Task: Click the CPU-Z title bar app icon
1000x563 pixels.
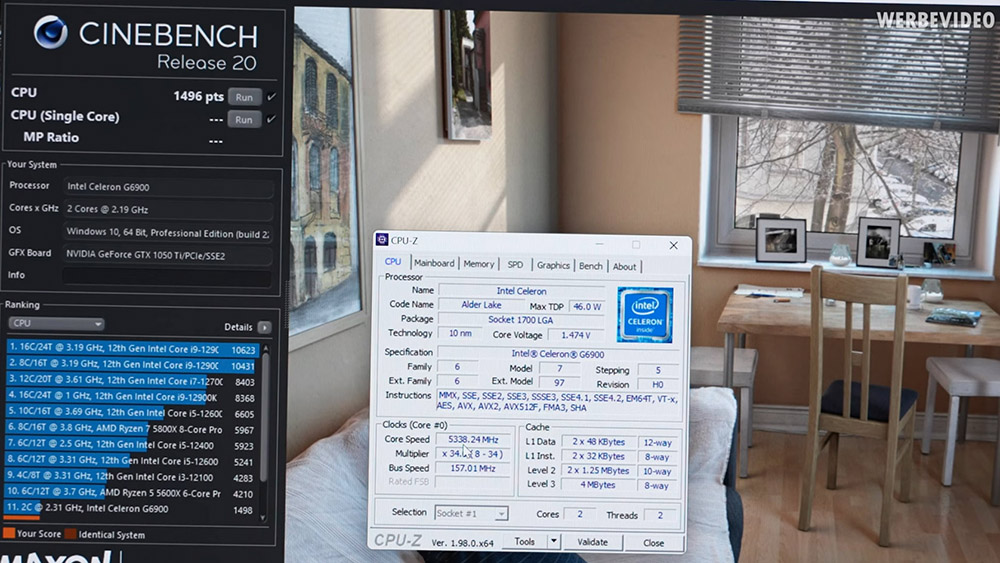Action: click(382, 239)
